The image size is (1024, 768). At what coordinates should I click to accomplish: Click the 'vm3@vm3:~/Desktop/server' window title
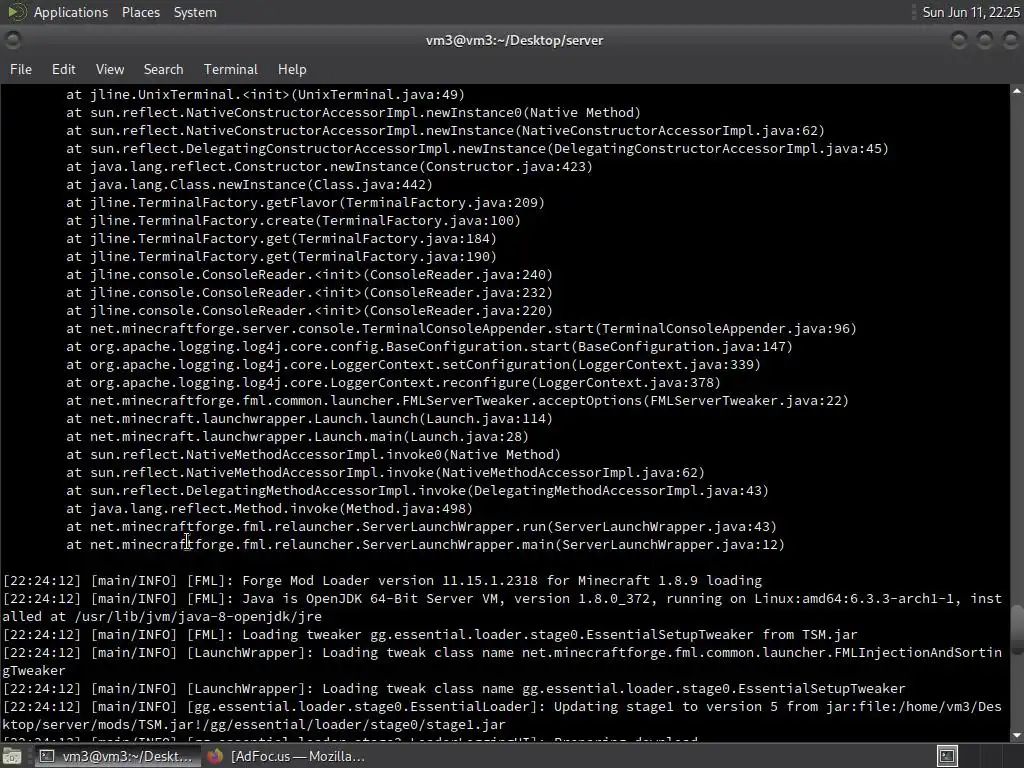coord(515,40)
